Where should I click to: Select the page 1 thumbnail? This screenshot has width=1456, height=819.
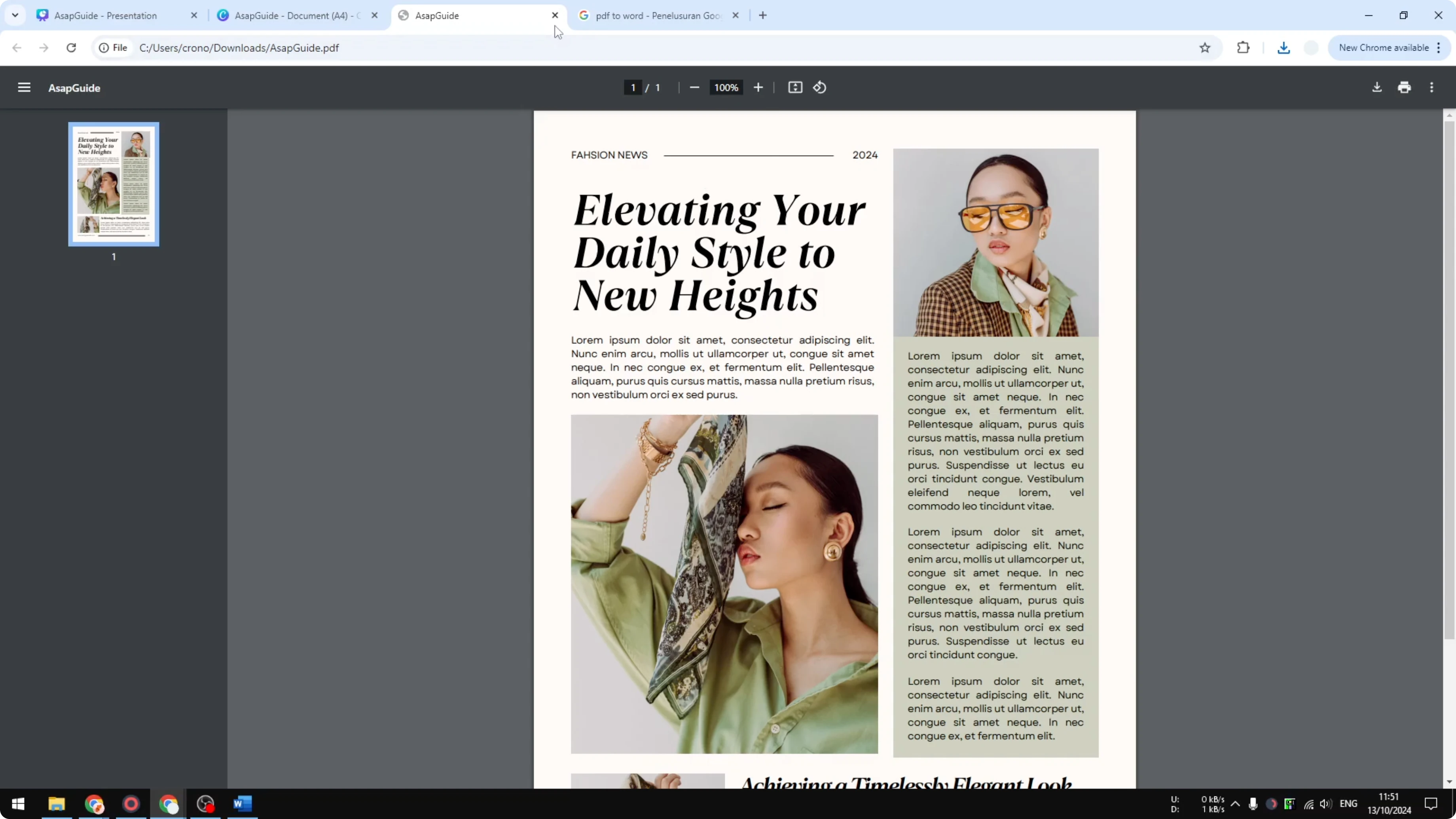114,184
